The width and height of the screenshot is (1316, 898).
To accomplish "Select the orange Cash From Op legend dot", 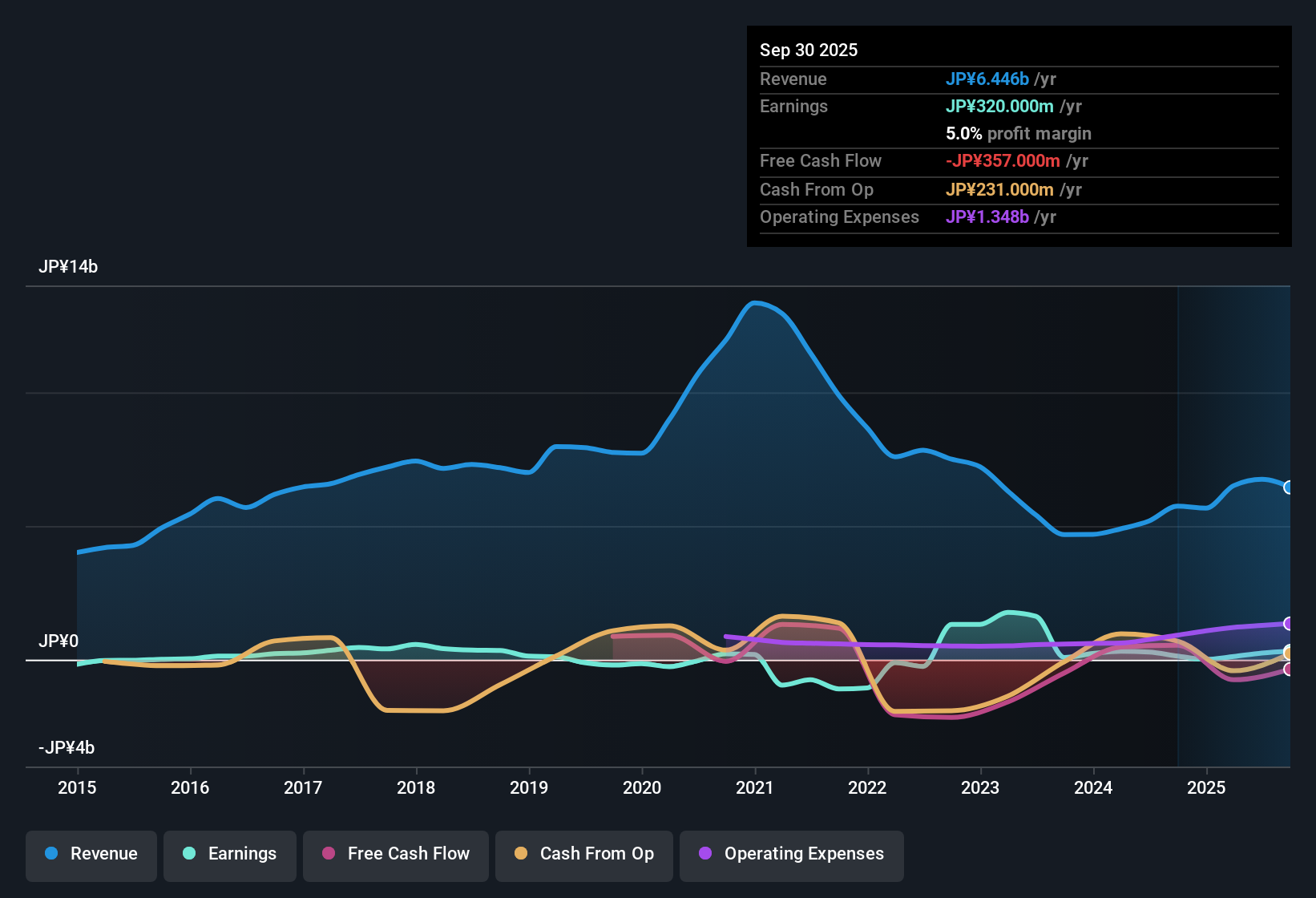I will (519, 854).
